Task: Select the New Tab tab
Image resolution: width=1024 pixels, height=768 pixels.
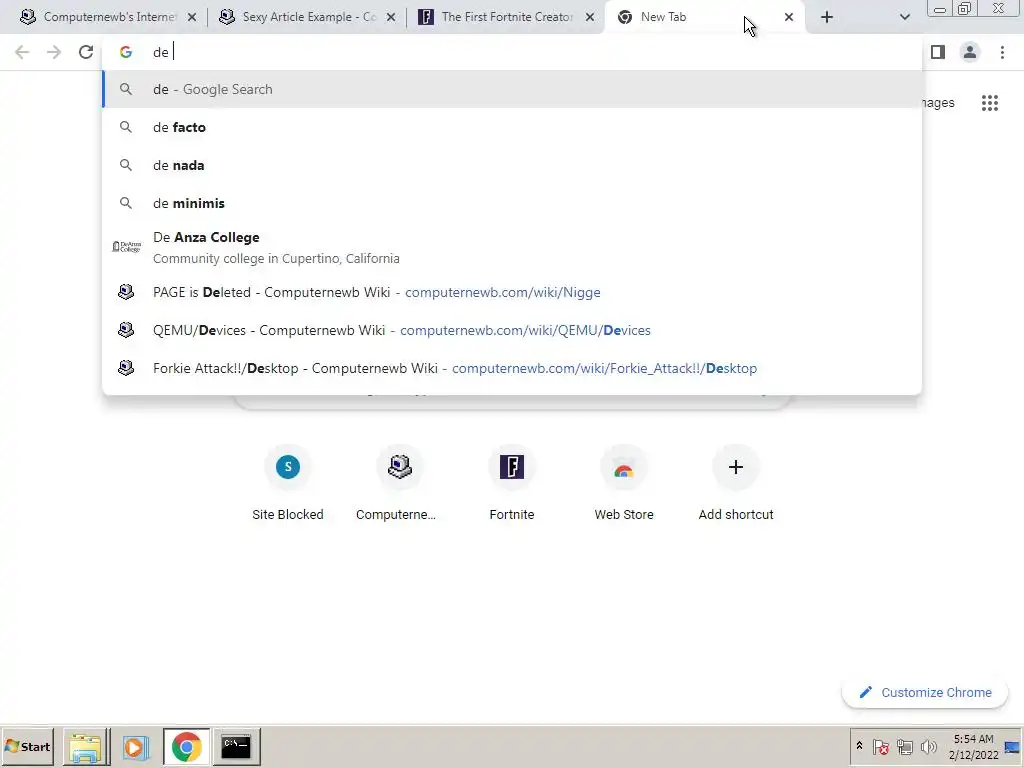Action: tap(704, 17)
